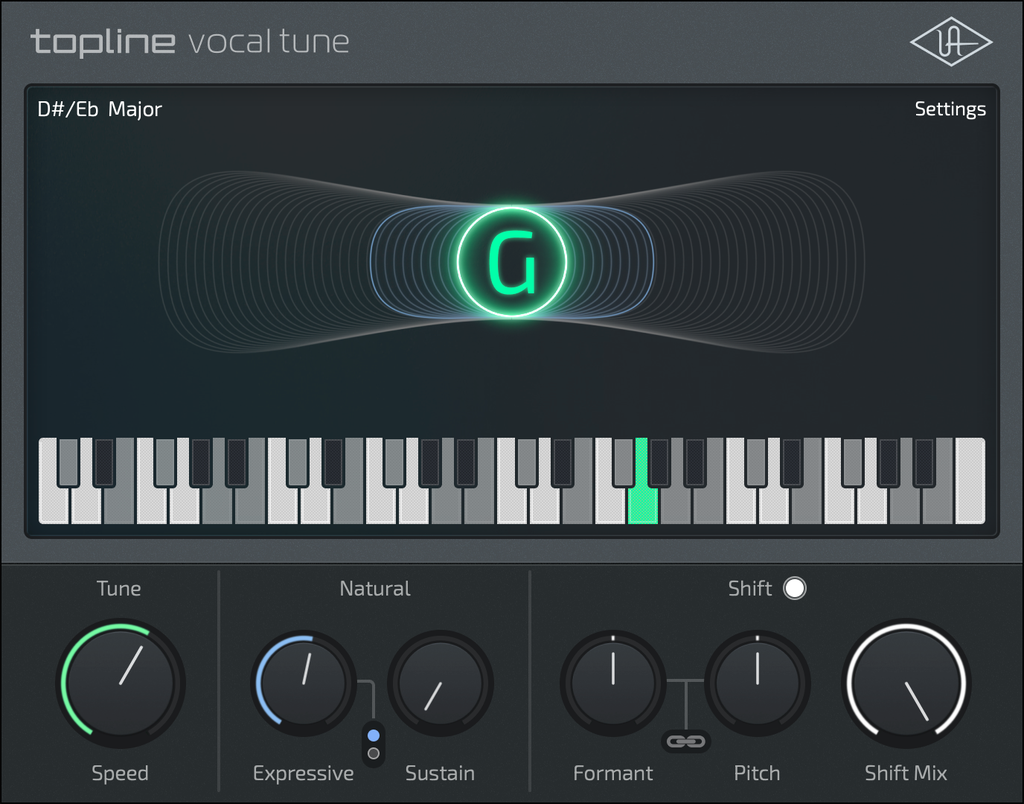
Task: Click the Sustain knob
Action: pos(441,683)
